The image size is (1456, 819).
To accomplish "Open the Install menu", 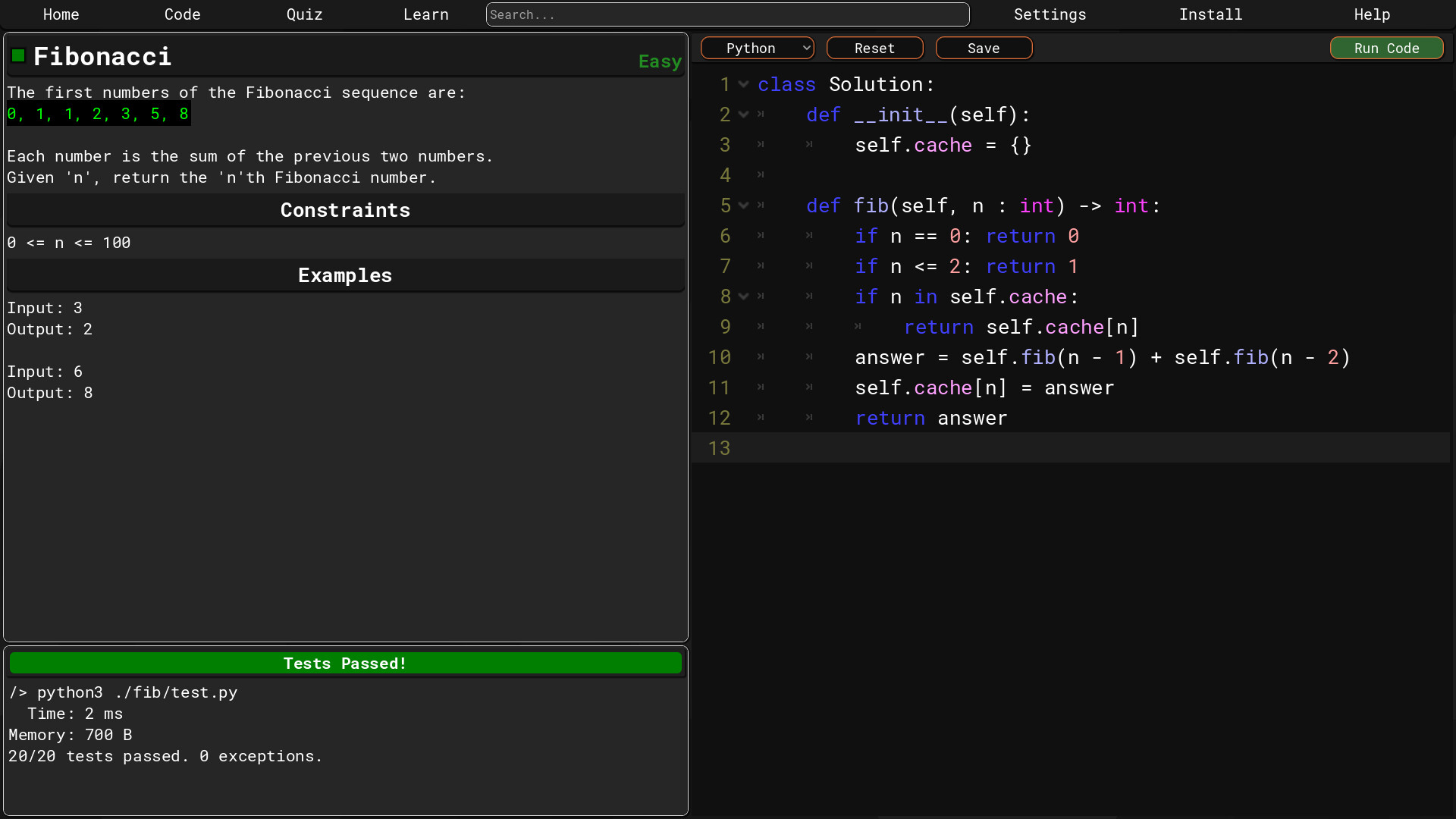I will coord(1211,14).
